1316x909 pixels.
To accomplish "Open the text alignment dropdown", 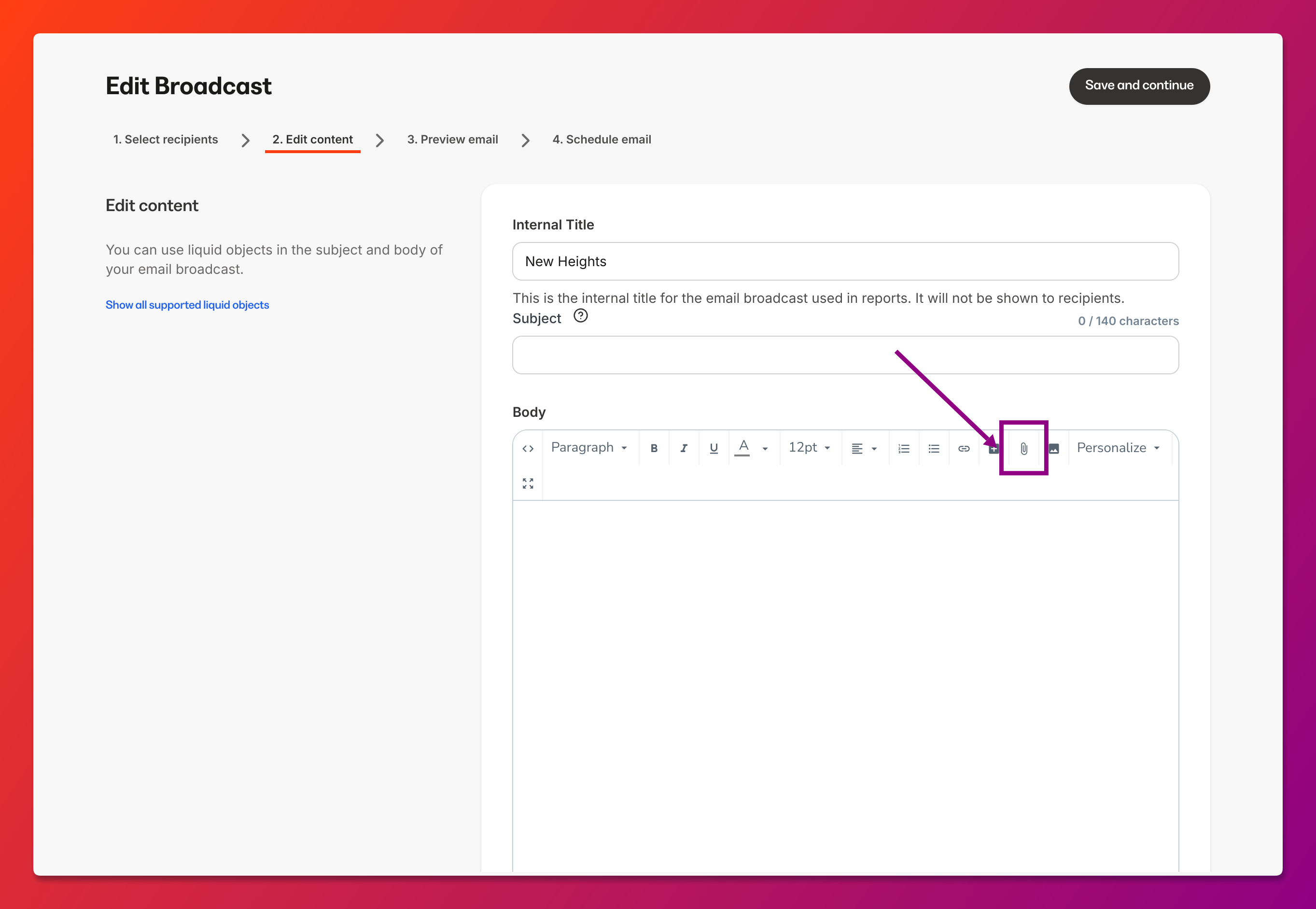I will click(864, 449).
